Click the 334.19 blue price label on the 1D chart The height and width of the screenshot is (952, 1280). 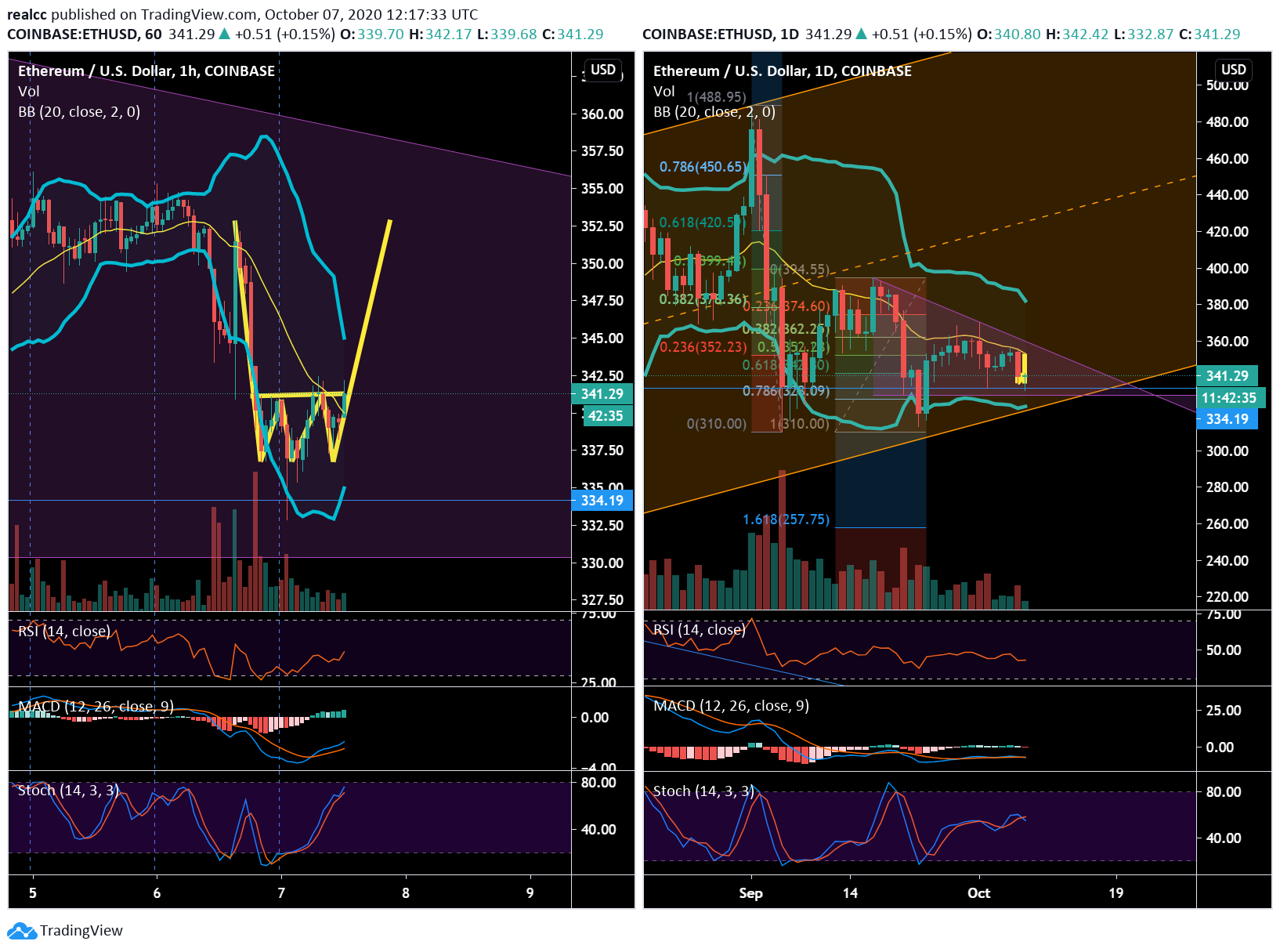(1227, 419)
